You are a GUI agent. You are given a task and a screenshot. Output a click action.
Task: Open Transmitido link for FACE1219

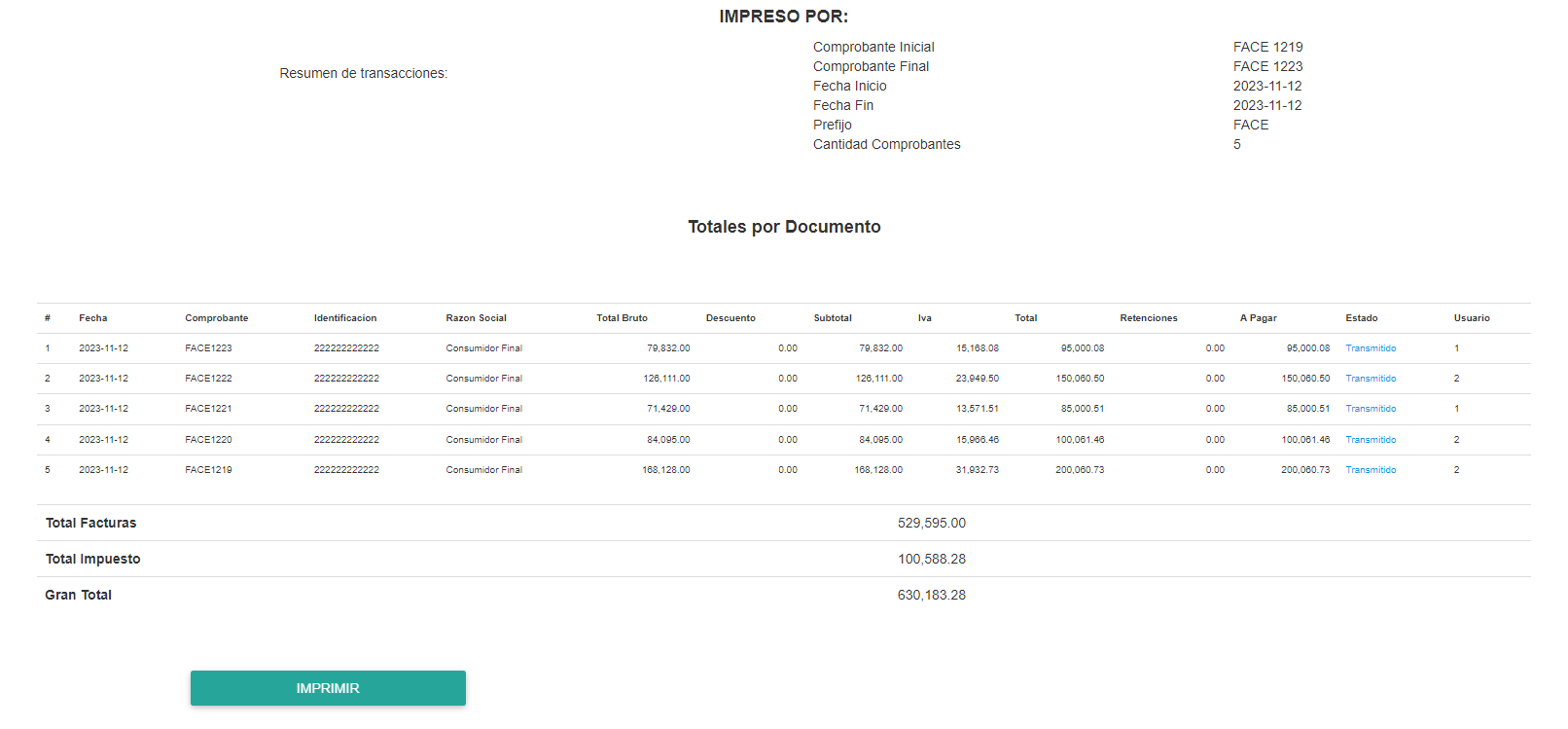1370,470
